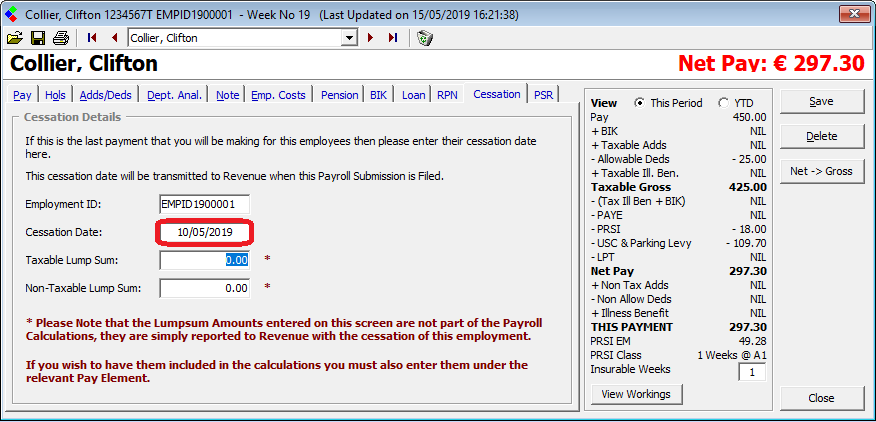Switch to the Adds/Deds tab
Viewport: 876px width, 422px height.
105,95
